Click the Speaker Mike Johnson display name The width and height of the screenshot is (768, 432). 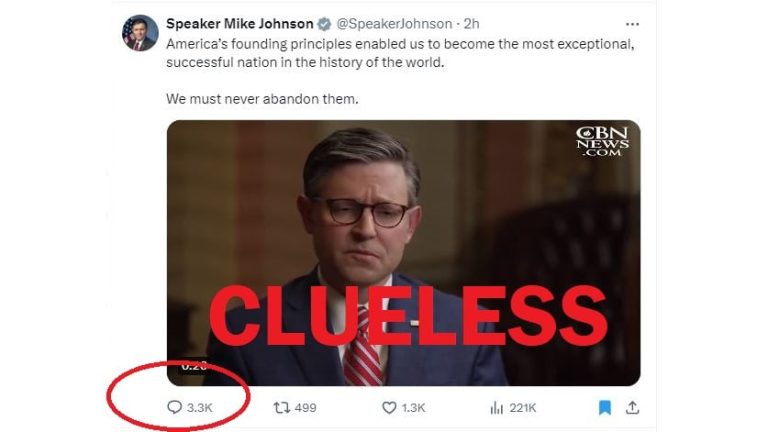[x=240, y=24]
